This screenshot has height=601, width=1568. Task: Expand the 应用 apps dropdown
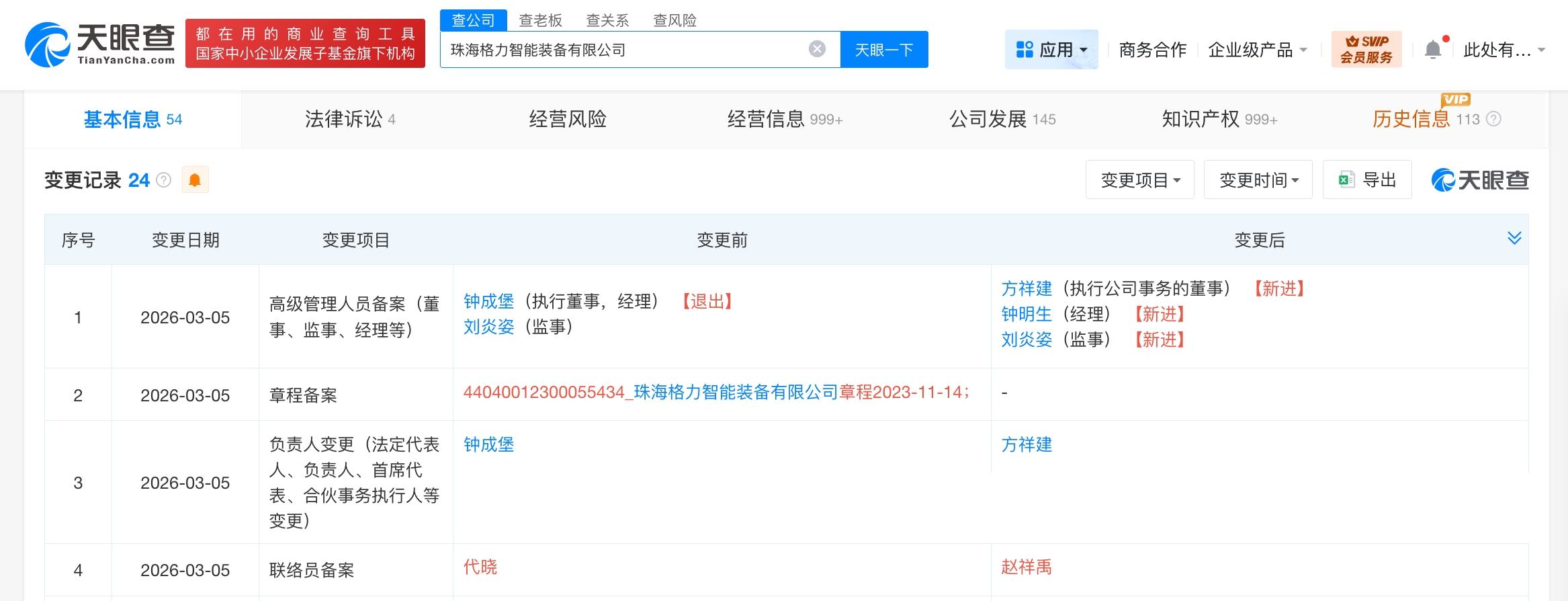(x=1051, y=50)
